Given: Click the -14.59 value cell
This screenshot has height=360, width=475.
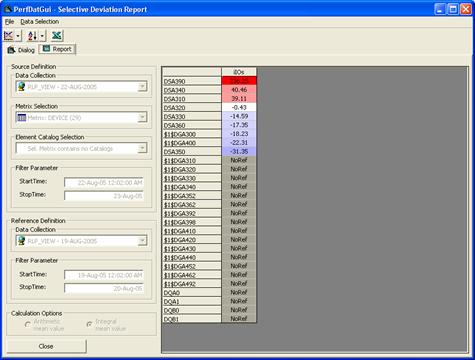Looking at the screenshot, I should click(239, 116).
